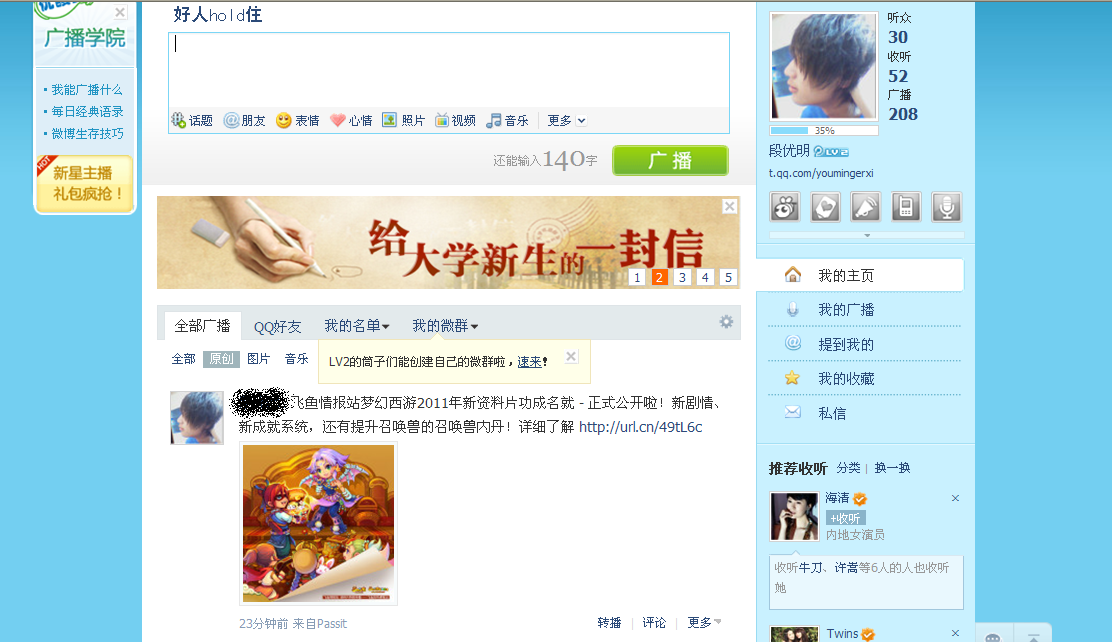Open the 表情 emoticon picker
The width and height of the screenshot is (1112, 642).
pyautogui.click(x=298, y=121)
